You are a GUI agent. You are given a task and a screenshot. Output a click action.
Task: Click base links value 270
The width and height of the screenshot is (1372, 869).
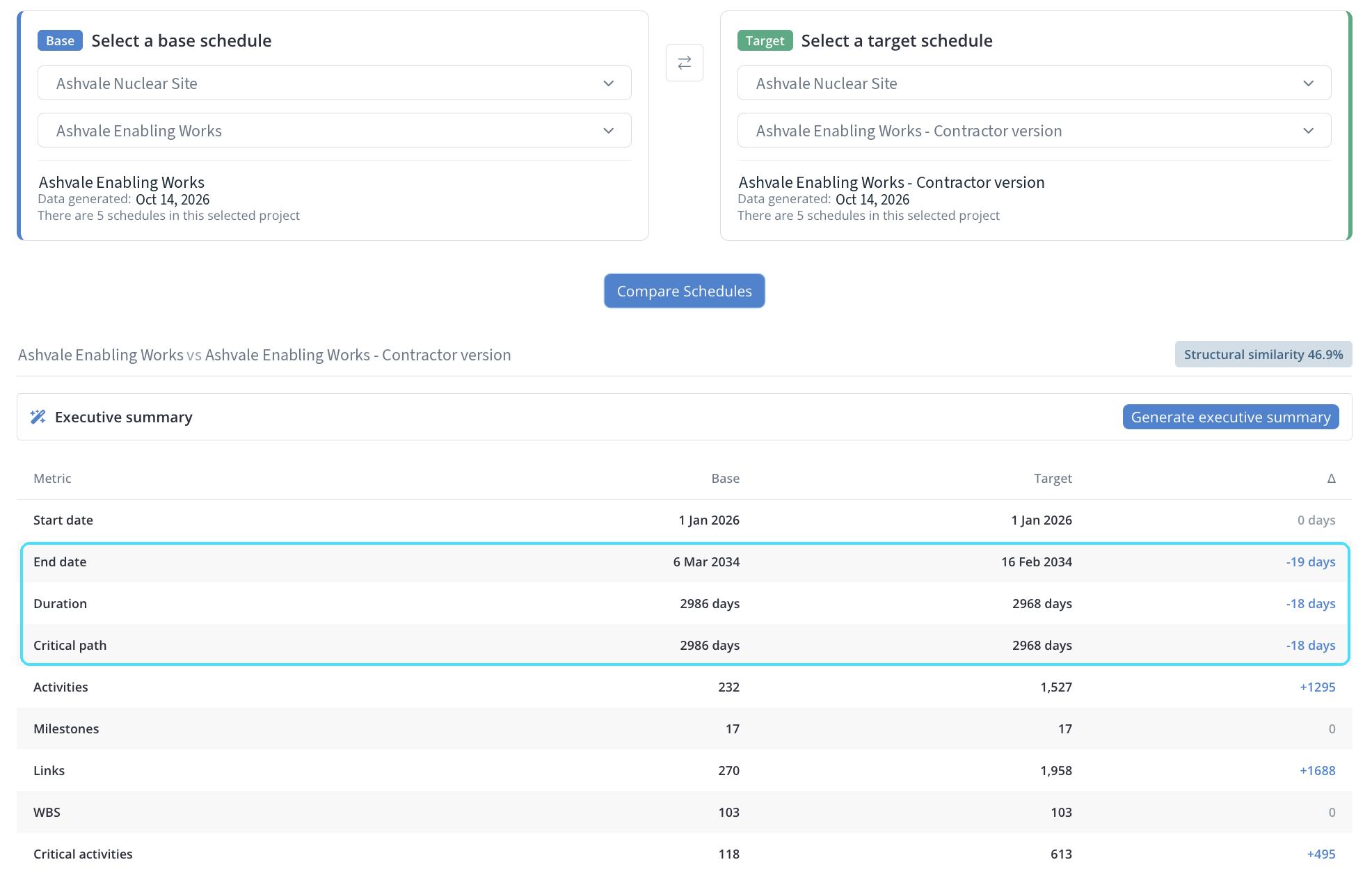[729, 770]
